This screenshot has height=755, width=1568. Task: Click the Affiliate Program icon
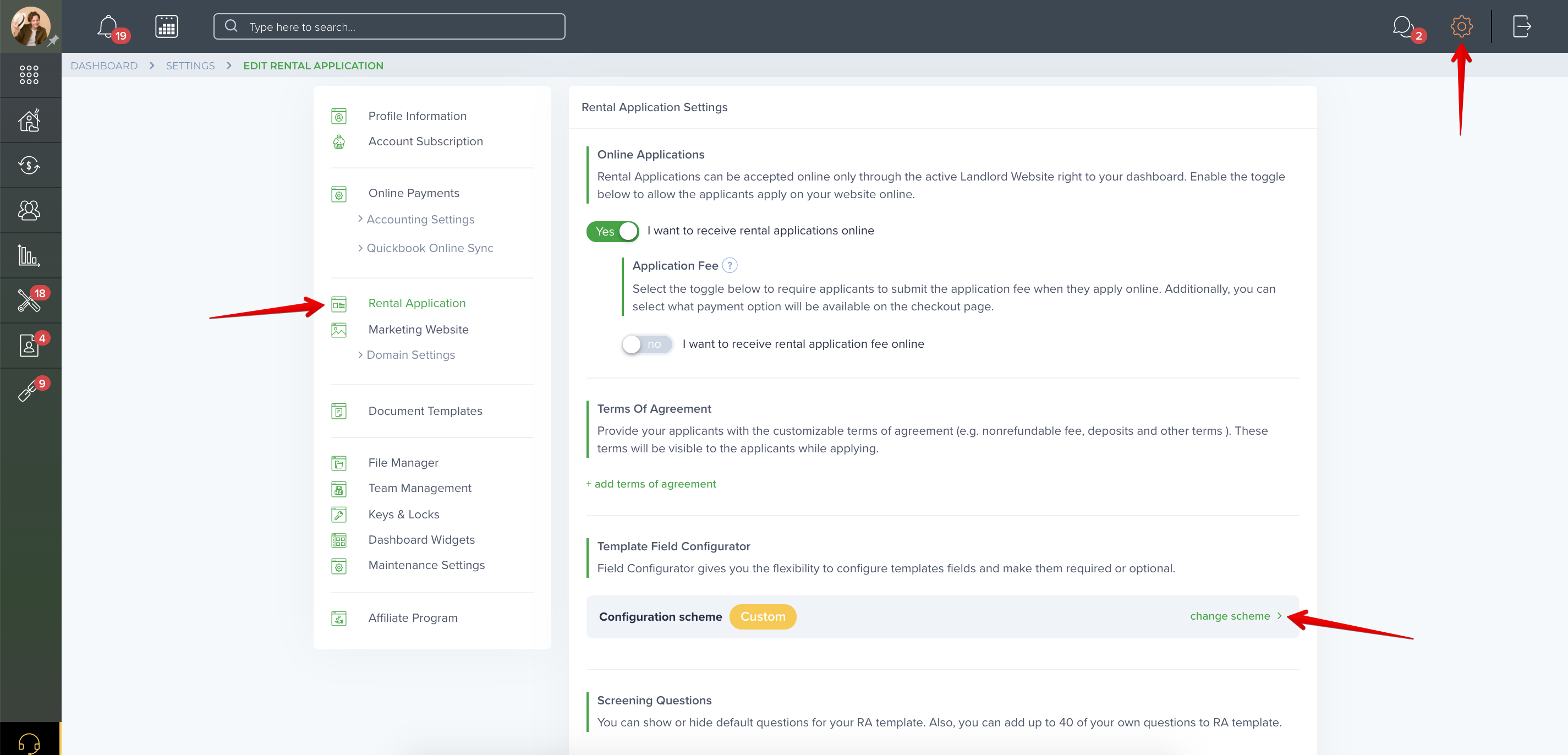(x=339, y=618)
